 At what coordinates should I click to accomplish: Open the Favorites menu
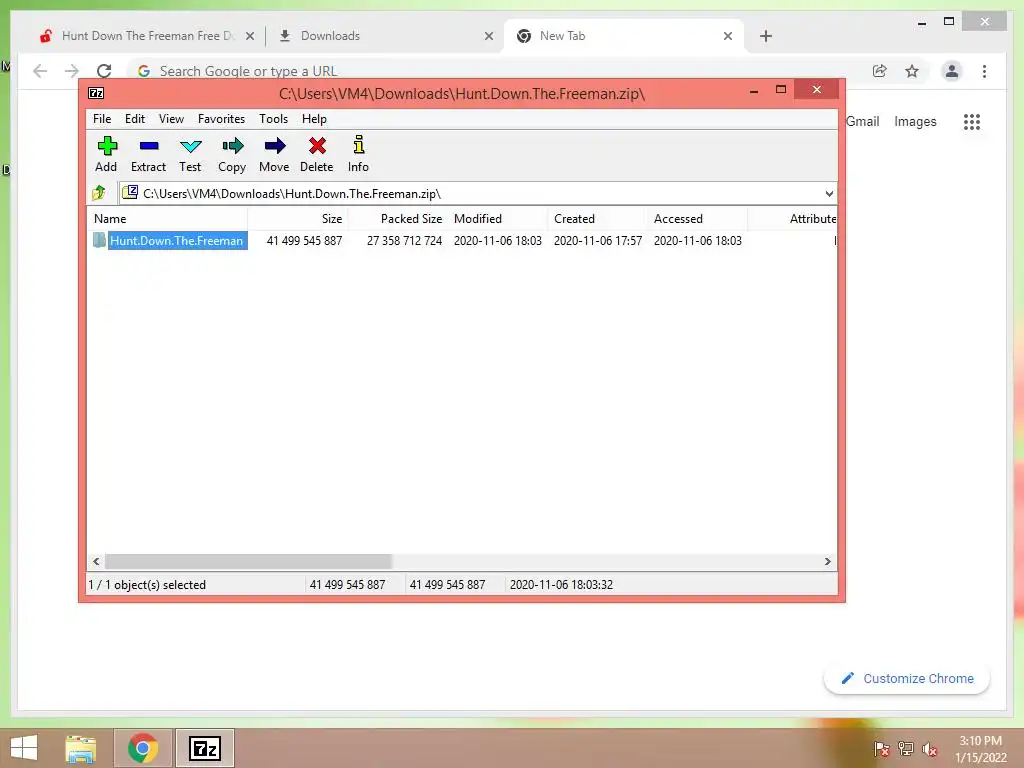(x=221, y=119)
